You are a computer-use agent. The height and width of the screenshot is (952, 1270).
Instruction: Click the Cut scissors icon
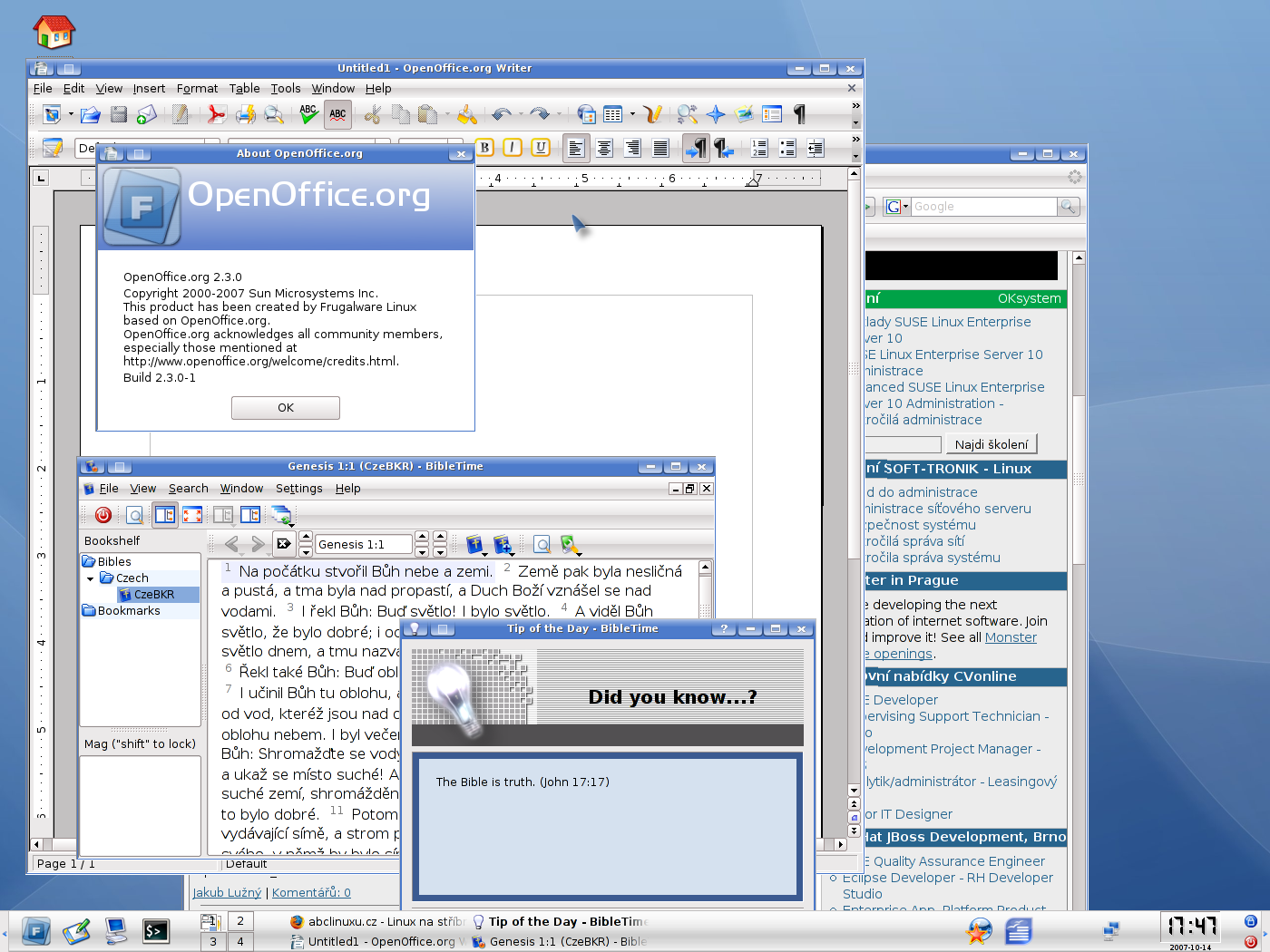click(x=372, y=114)
